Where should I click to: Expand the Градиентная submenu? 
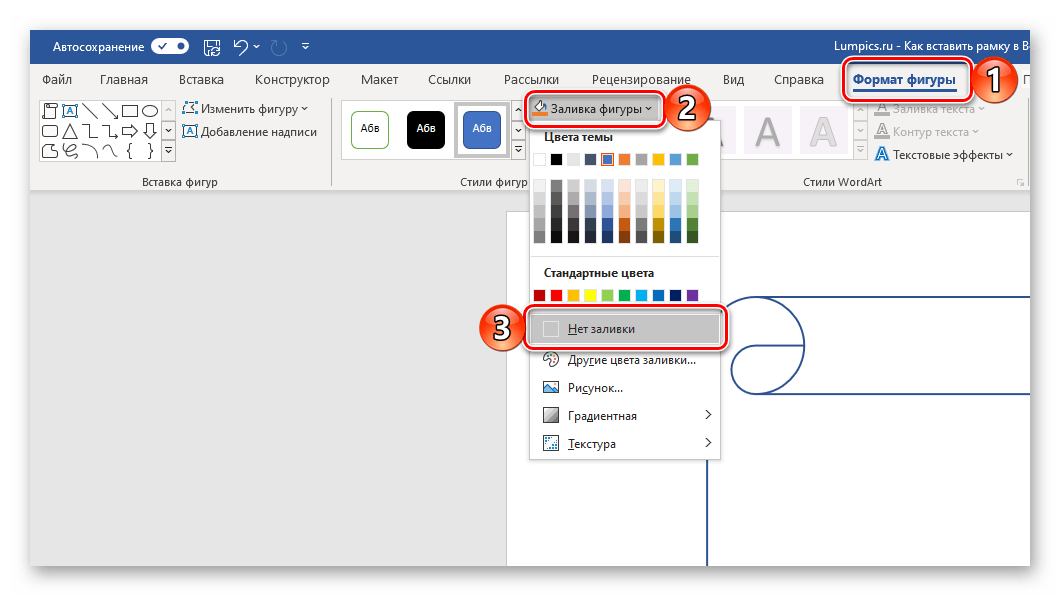pyautogui.click(x=625, y=416)
